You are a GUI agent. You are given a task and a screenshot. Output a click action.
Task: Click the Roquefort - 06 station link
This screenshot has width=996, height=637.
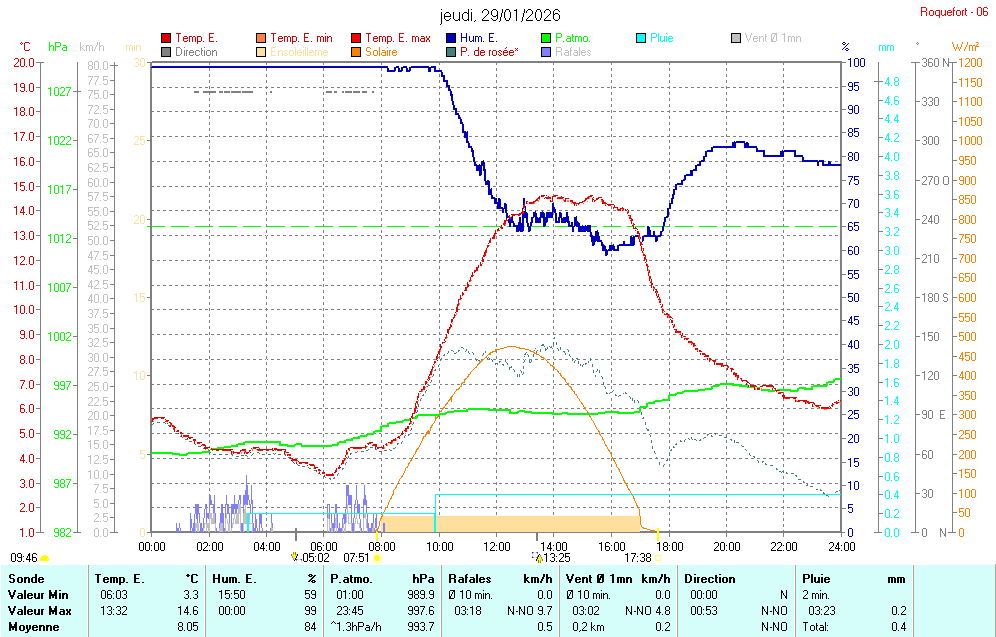pyautogui.click(x=954, y=12)
